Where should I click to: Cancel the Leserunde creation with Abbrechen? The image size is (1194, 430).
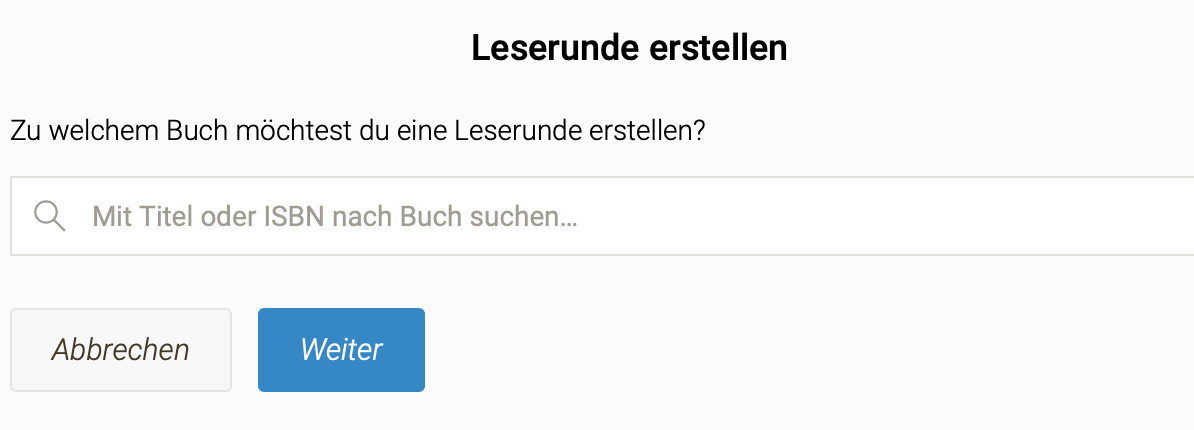coord(121,350)
